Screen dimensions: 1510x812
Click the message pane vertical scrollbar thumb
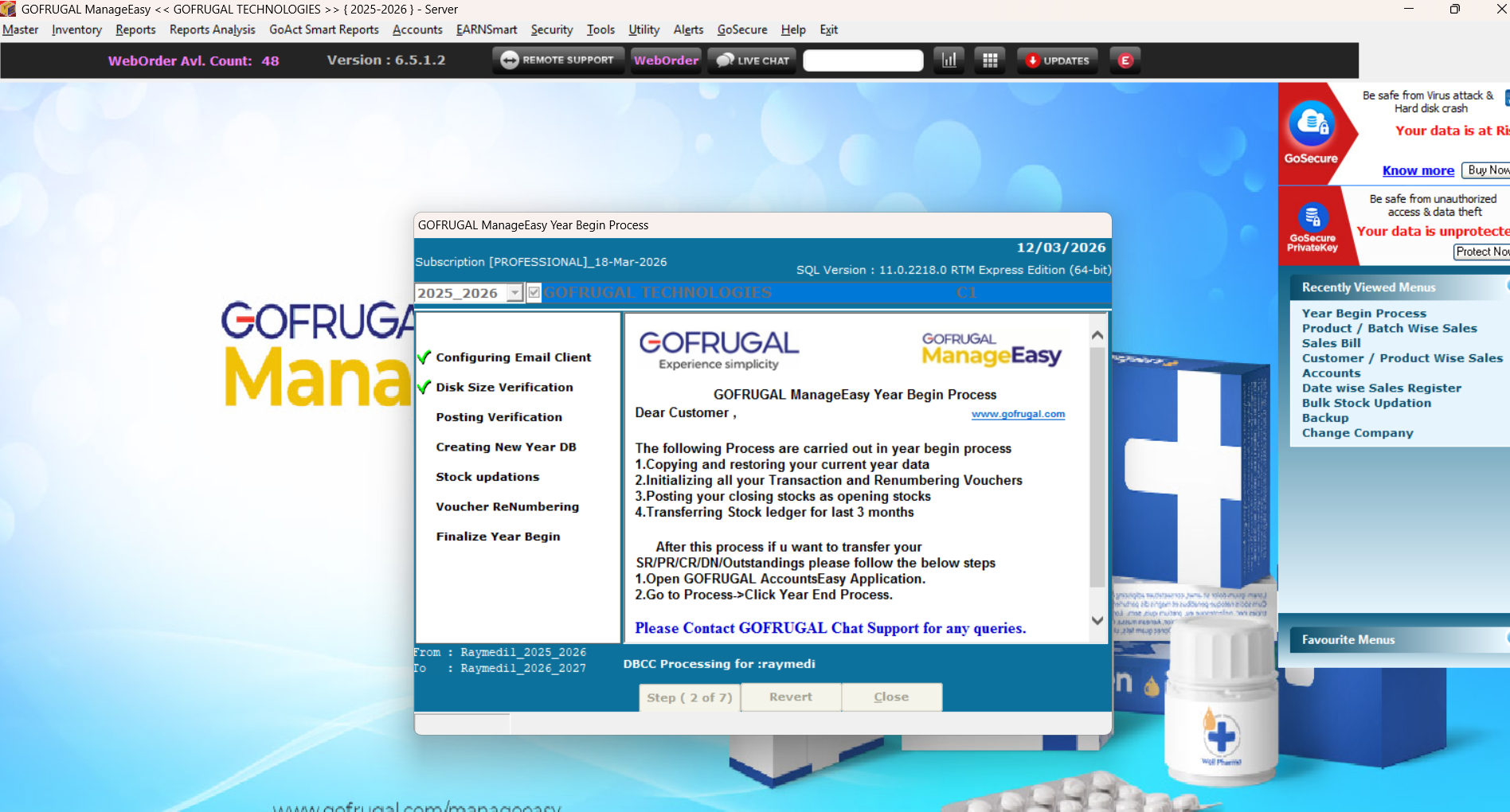click(x=1097, y=467)
